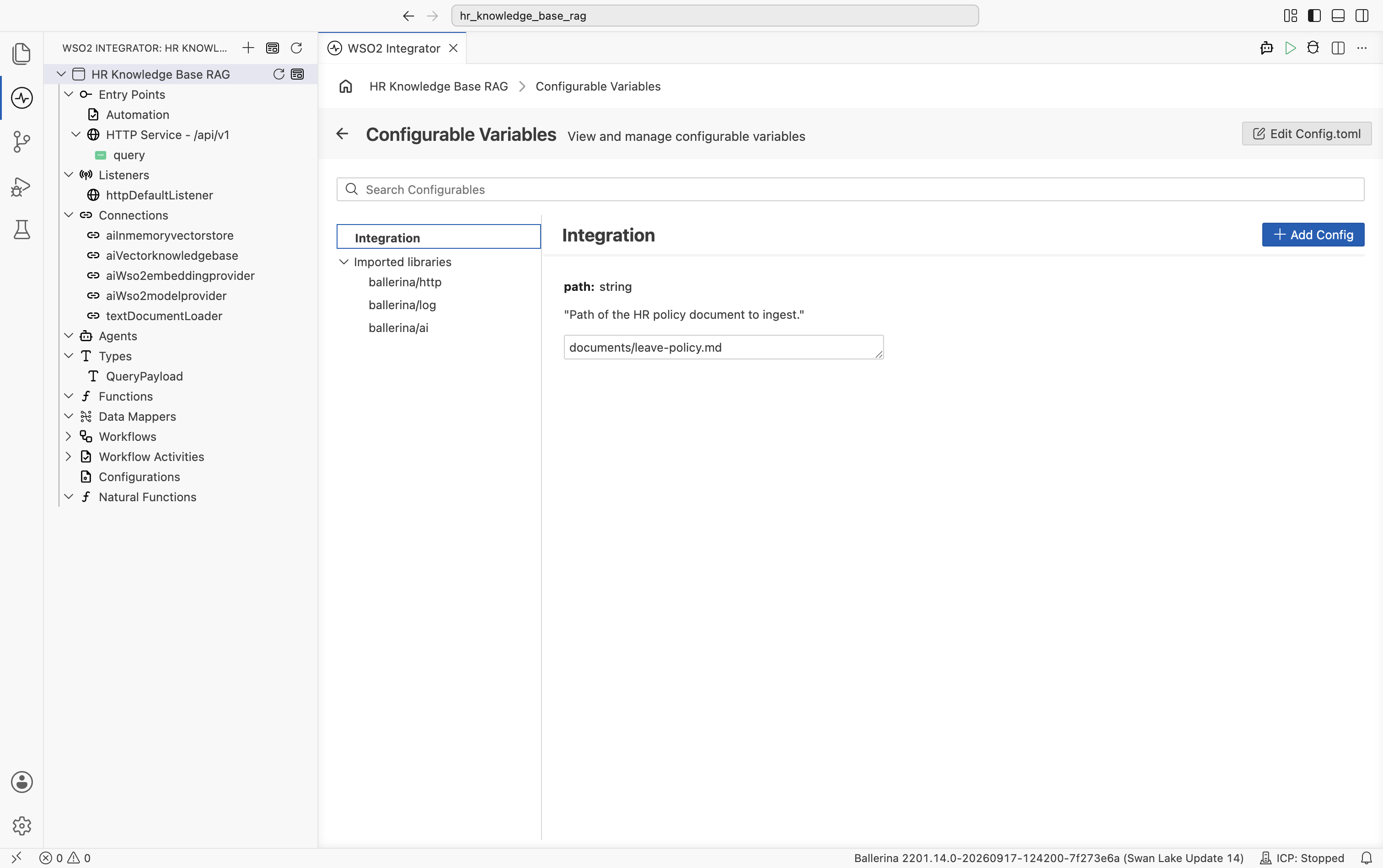Select the Integration category
The image size is (1383, 868).
pos(439,236)
